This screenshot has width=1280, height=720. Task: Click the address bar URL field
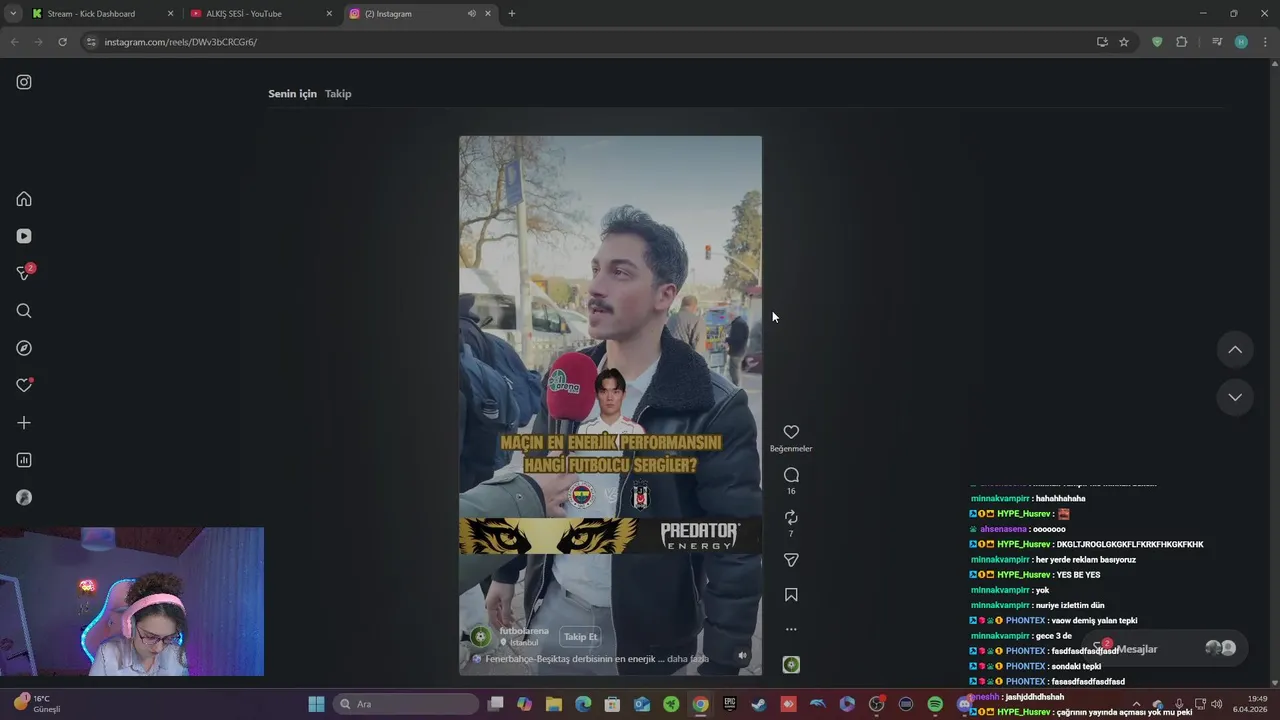tap(590, 42)
